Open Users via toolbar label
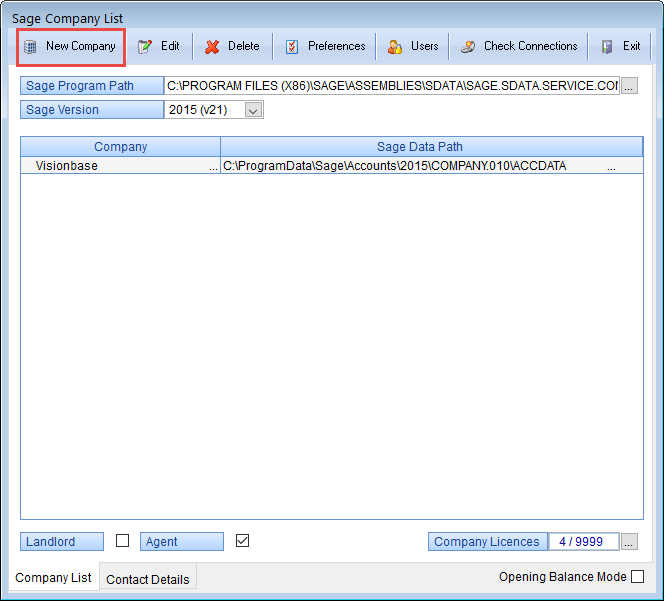 pyautogui.click(x=425, y=46)
